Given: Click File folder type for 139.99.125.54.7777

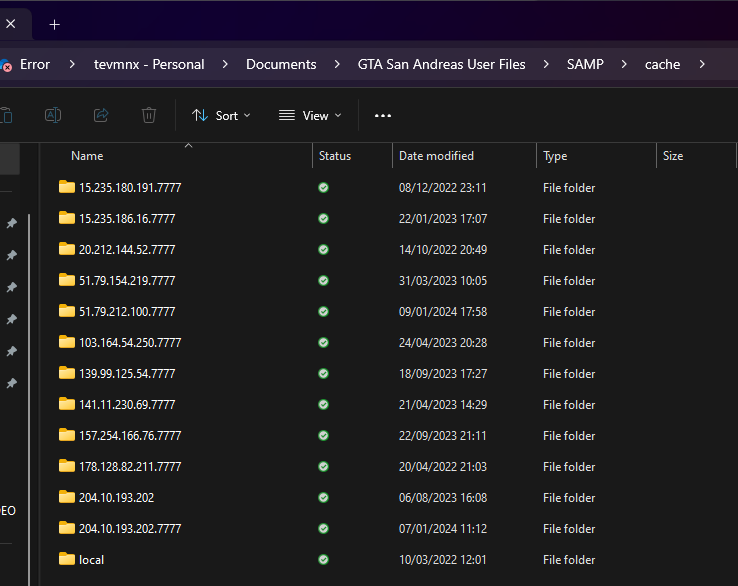Looking at the screenshot, I should (569, 374).
